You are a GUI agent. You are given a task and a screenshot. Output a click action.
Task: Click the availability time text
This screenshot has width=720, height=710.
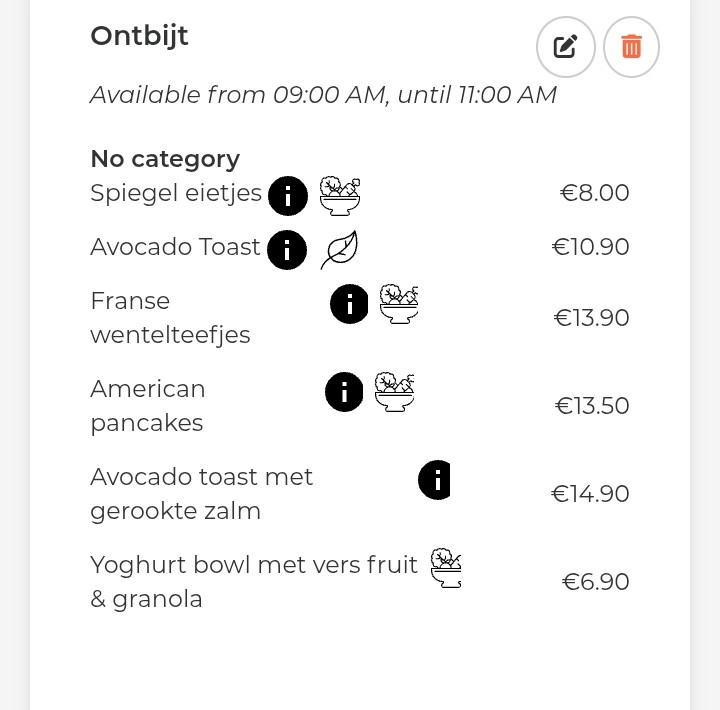click(x=323, y=95)
